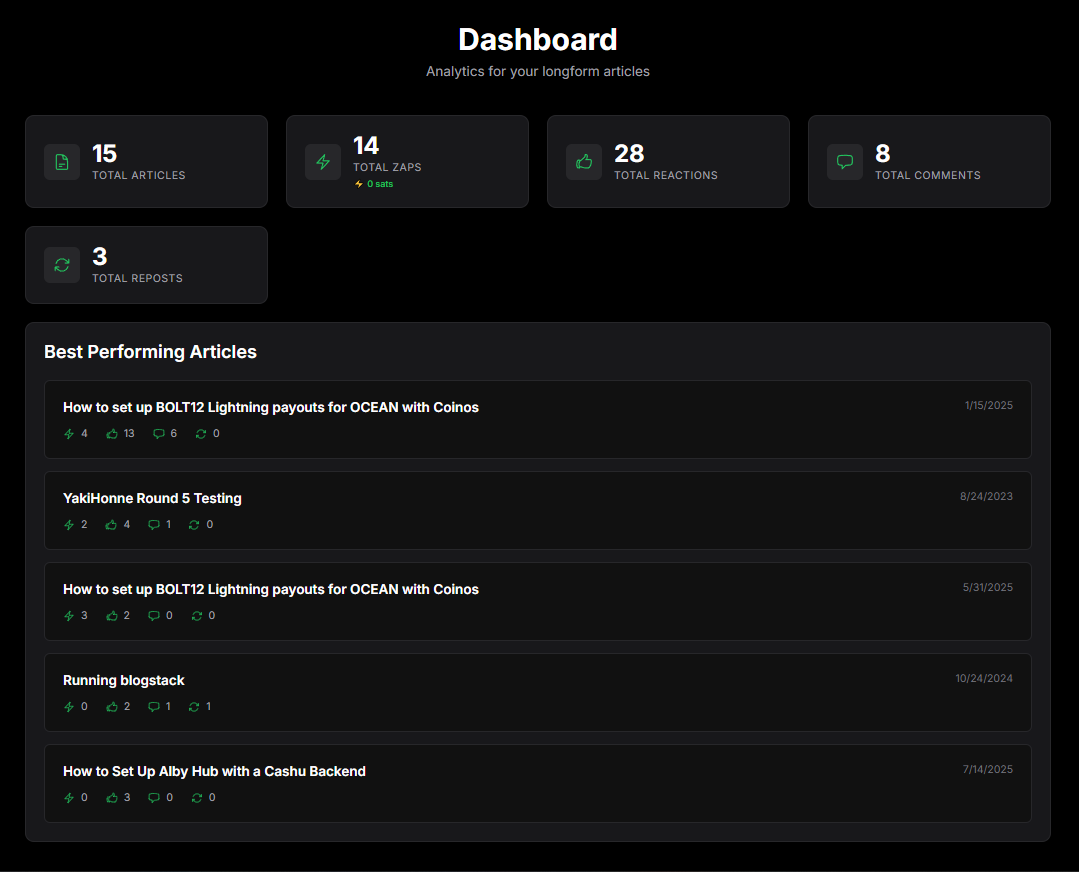
Task: Click the date 7/14/2025
Action: (987, 769)
